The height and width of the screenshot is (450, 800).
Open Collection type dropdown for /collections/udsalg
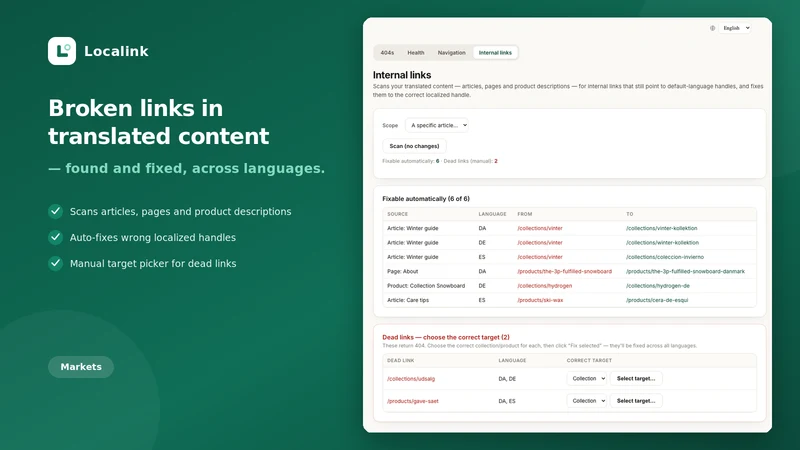point(587,379)
